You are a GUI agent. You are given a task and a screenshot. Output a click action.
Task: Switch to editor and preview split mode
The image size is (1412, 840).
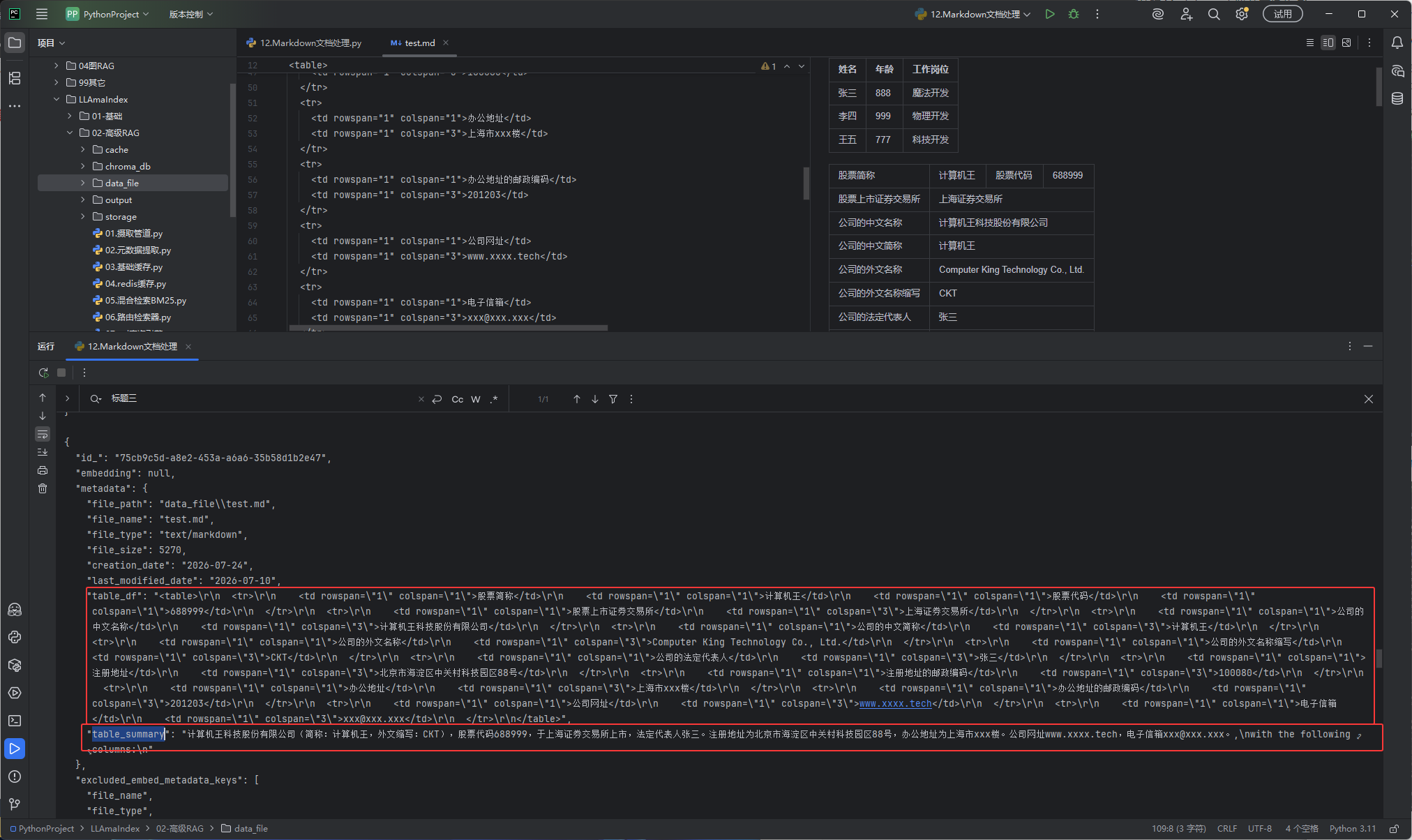point(1328,43)
